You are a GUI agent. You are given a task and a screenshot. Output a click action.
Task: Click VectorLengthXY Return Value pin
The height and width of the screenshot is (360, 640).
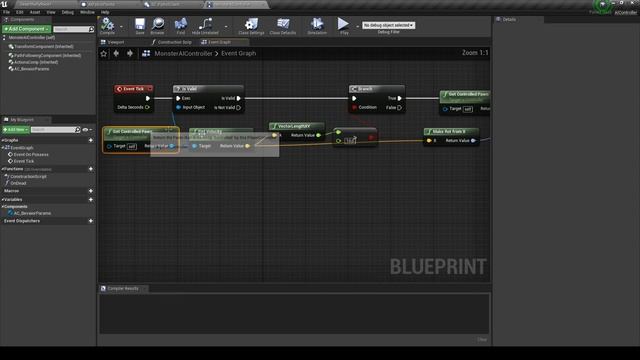click(x=318, y=135)
